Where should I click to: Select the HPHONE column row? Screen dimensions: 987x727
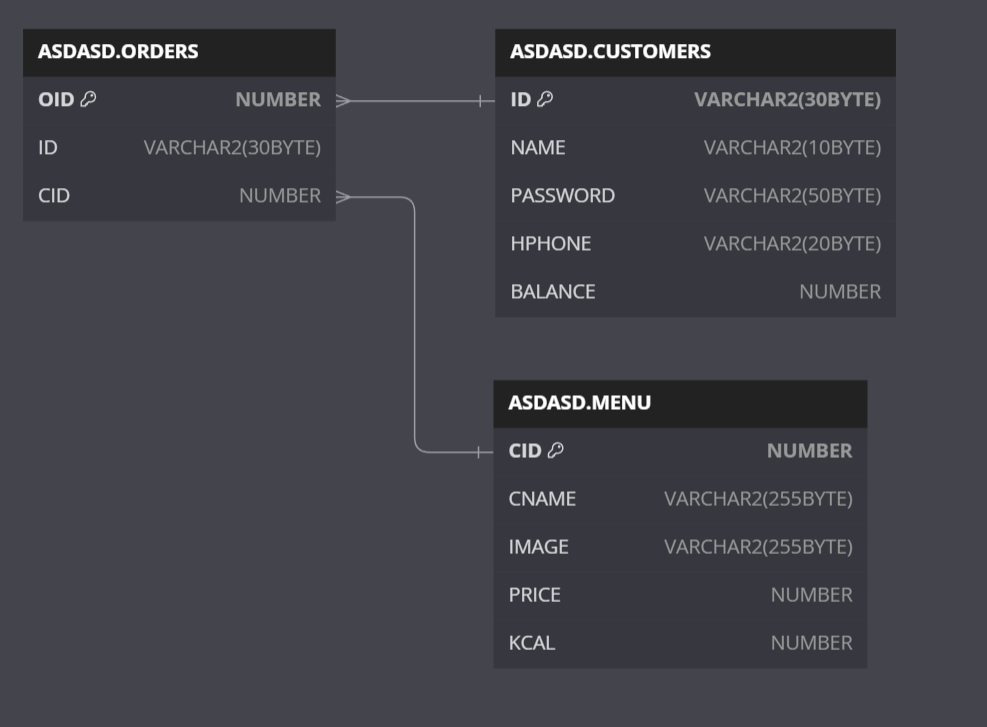click(694, 244)
